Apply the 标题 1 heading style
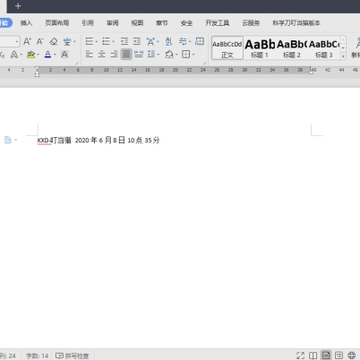This screenshot has width=360, height=360. click(x=259, y=48)
